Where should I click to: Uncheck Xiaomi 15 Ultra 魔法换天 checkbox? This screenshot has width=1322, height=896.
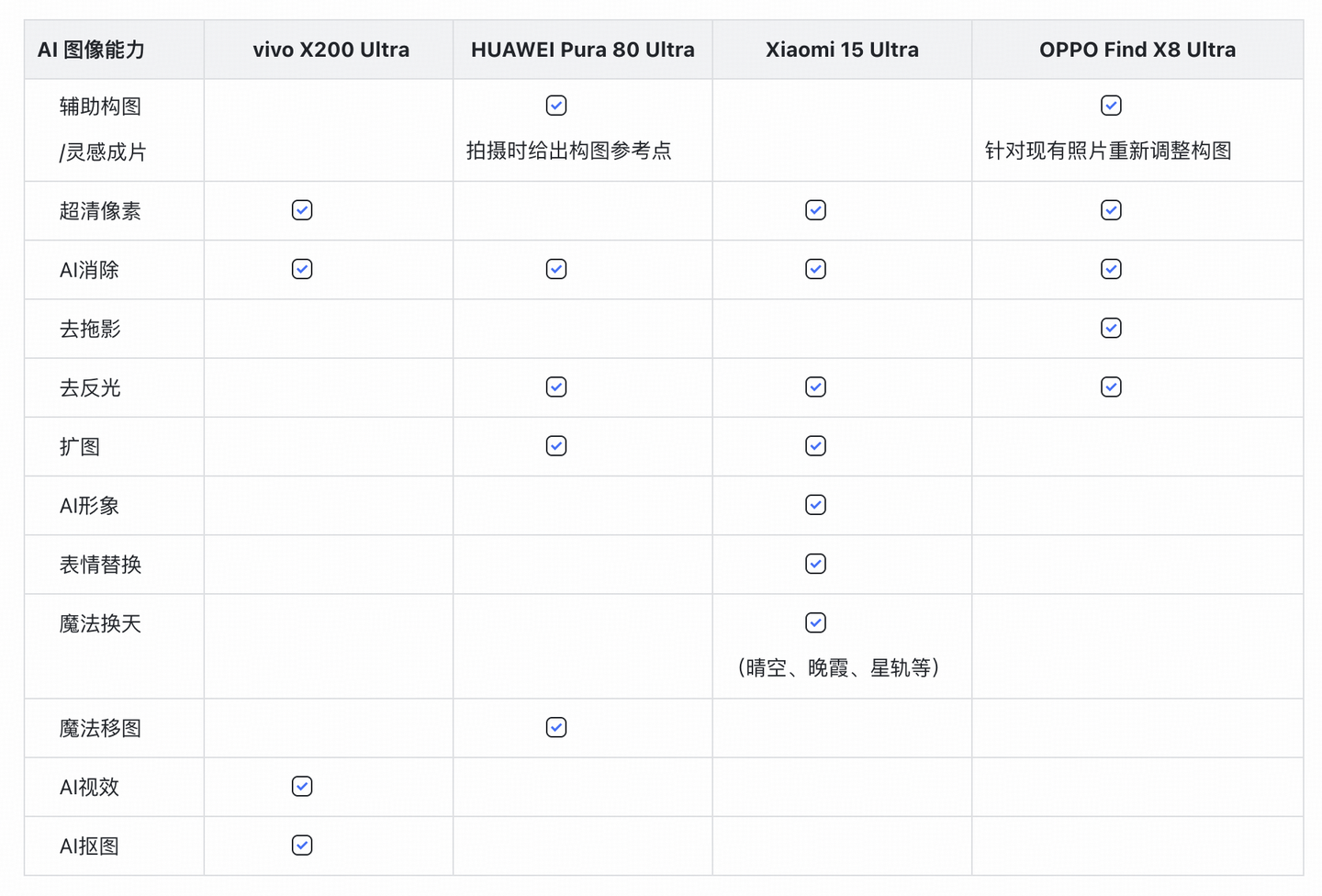[x=815, y=622]
